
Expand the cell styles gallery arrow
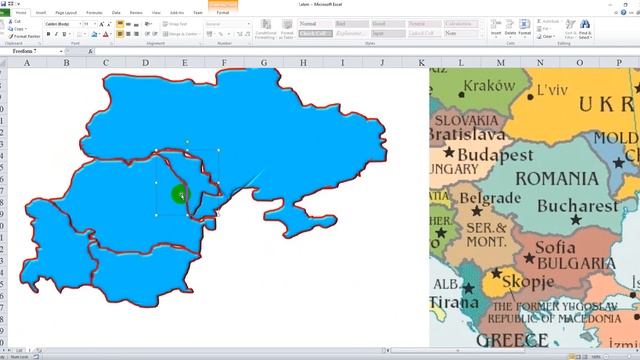point(483,36)
